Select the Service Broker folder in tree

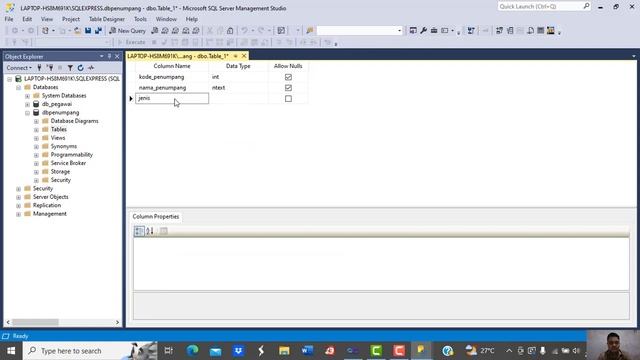[68, 163]
